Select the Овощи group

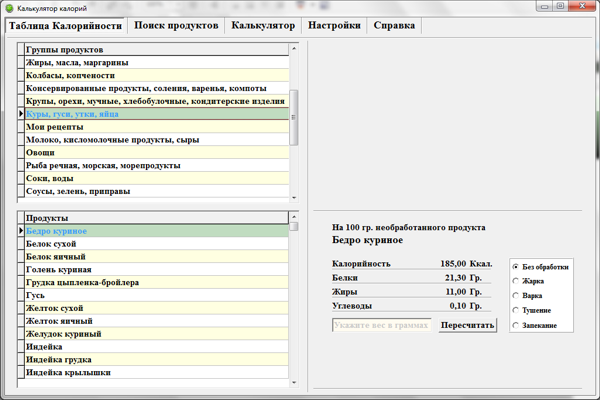157,152
